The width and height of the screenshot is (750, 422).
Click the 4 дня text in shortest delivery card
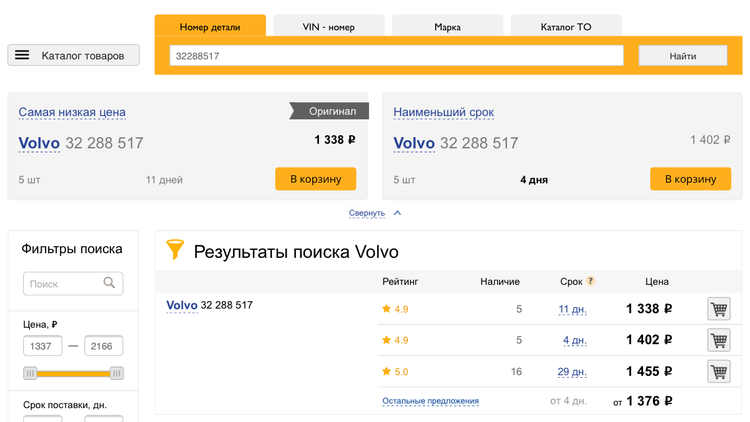(534, 180)
